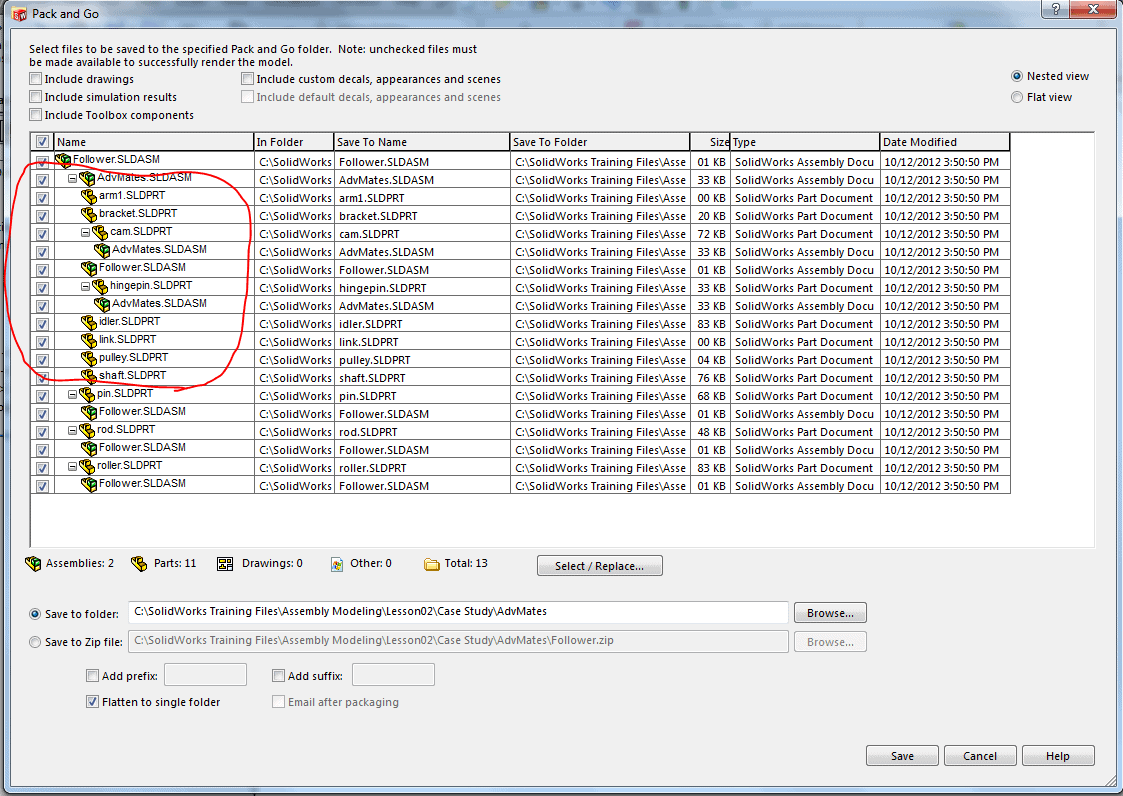Viewport: 1123px width, 796px height.
Task: Enable the Include drawings checkbox
Action: pos(36,79)
